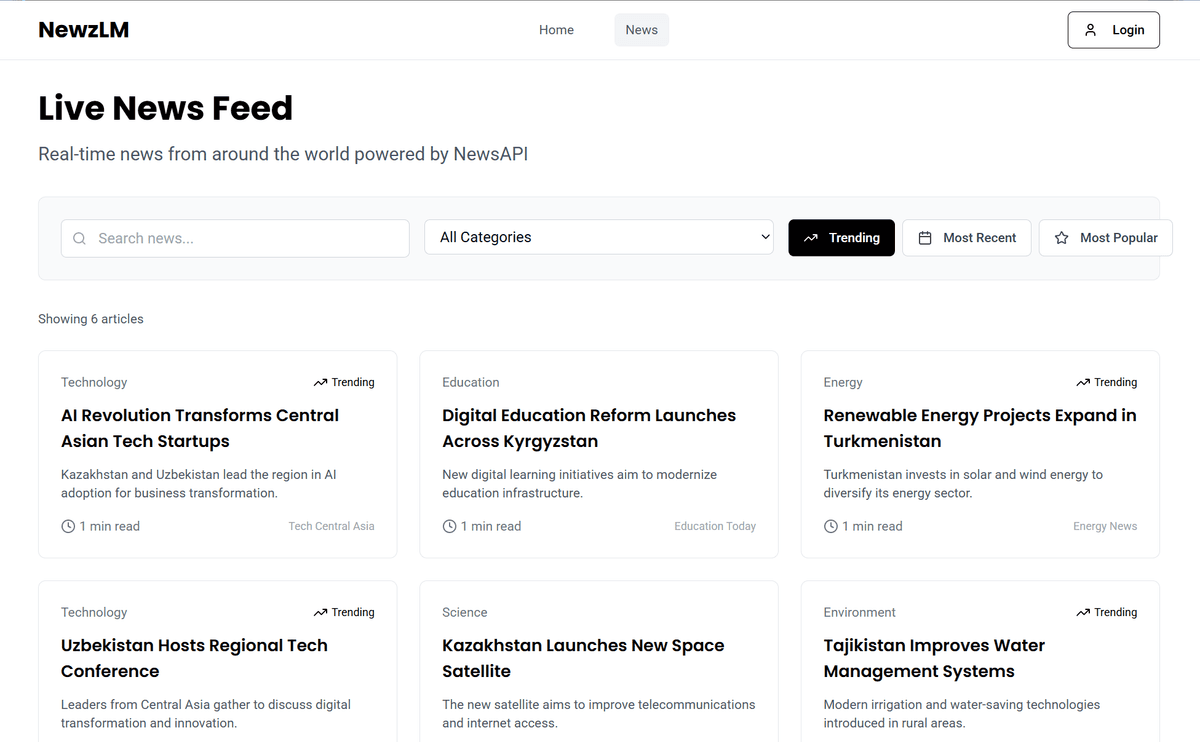
Task: Click the user icon in the Login button
Action: (1091, 30)
